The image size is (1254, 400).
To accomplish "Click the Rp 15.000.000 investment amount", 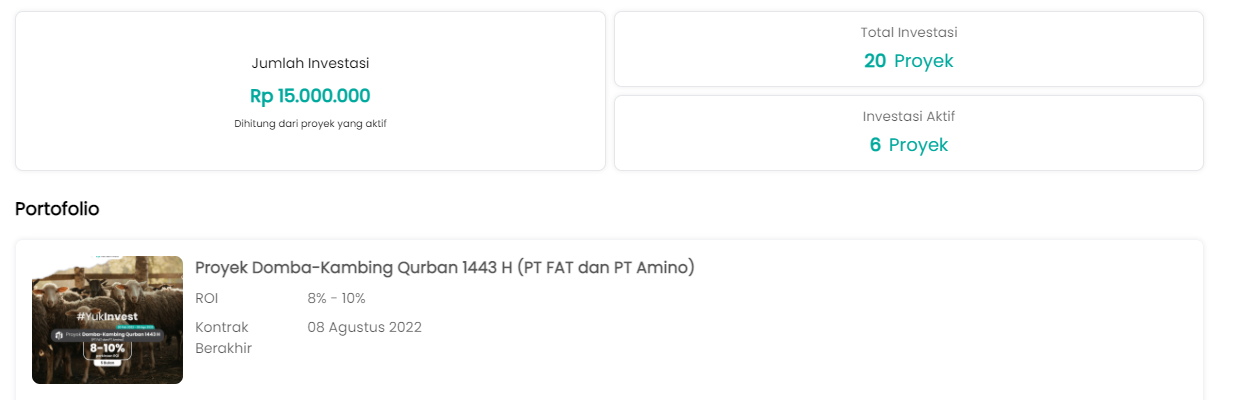I will point(310,96).
